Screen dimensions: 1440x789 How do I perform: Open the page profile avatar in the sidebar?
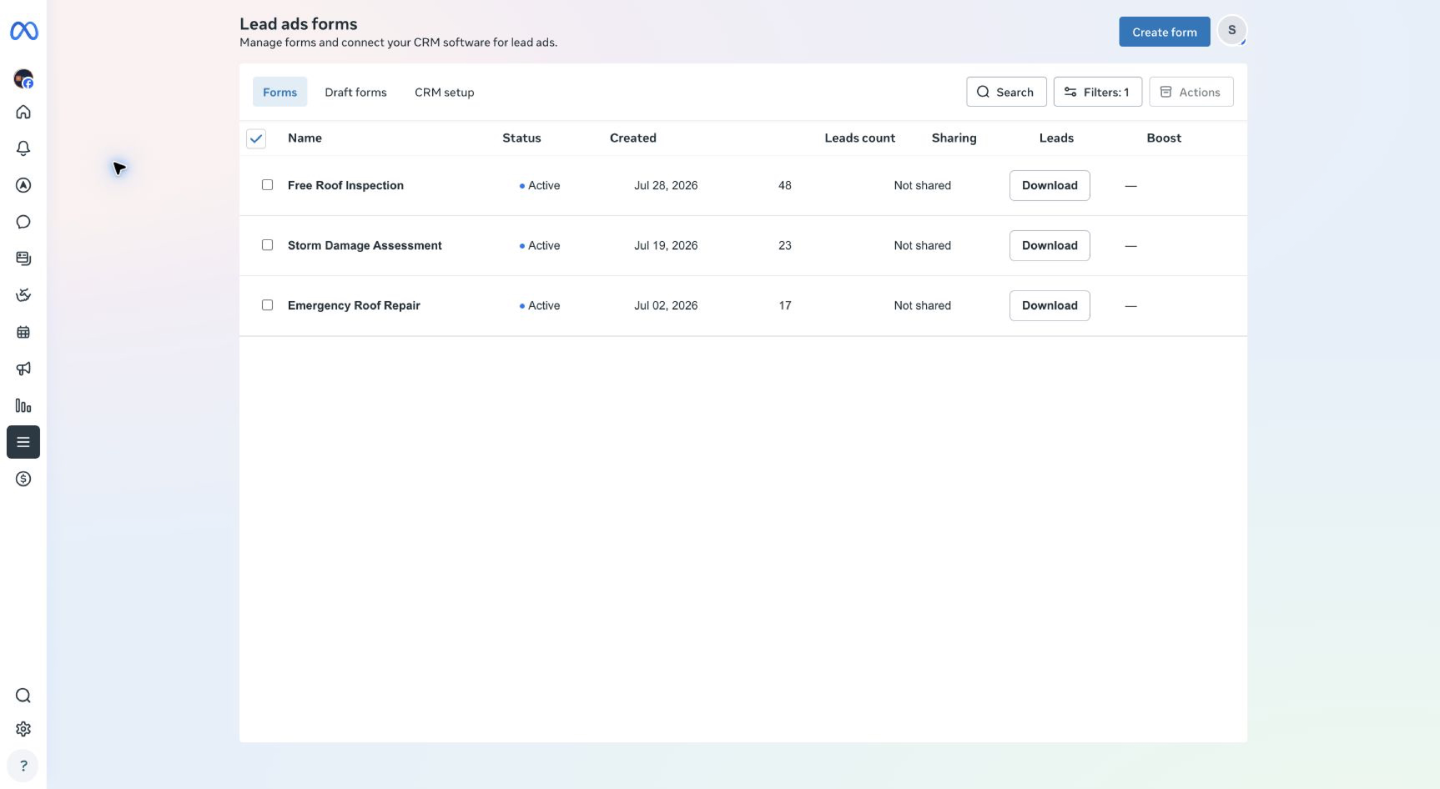pyautogui.click(x=23, y=78)
